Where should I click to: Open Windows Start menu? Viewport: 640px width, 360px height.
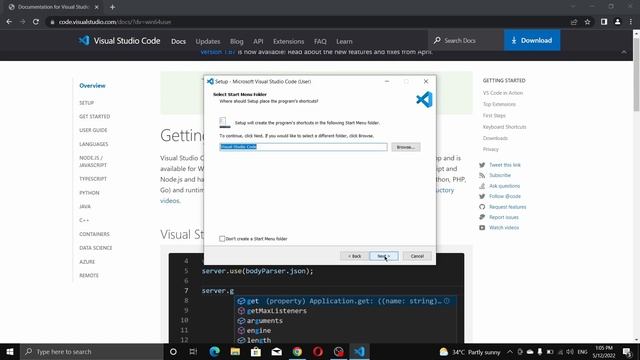(x=10, y=351)
